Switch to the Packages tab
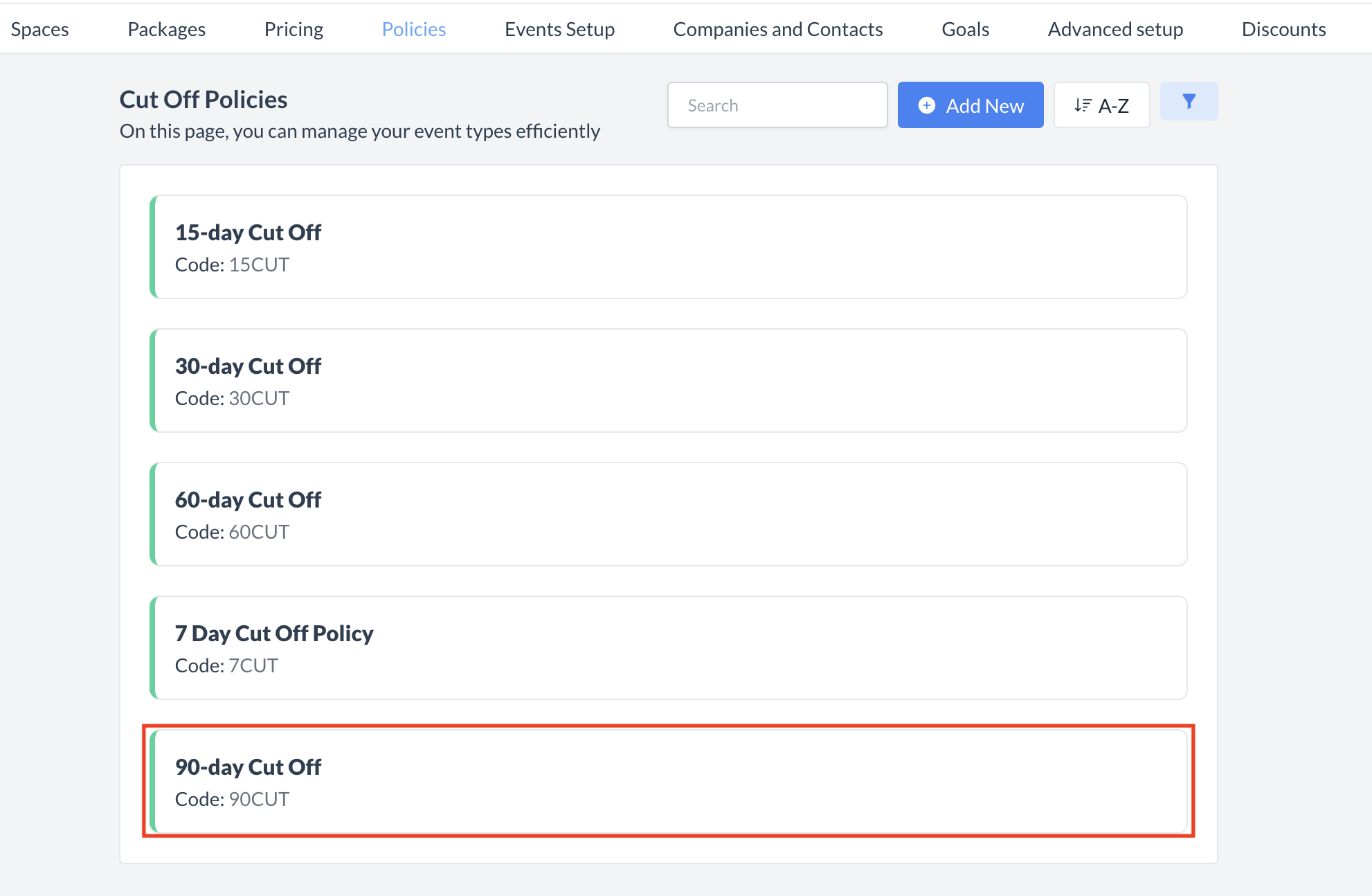The image size is (1372, 896). click(x=166, y=29)
